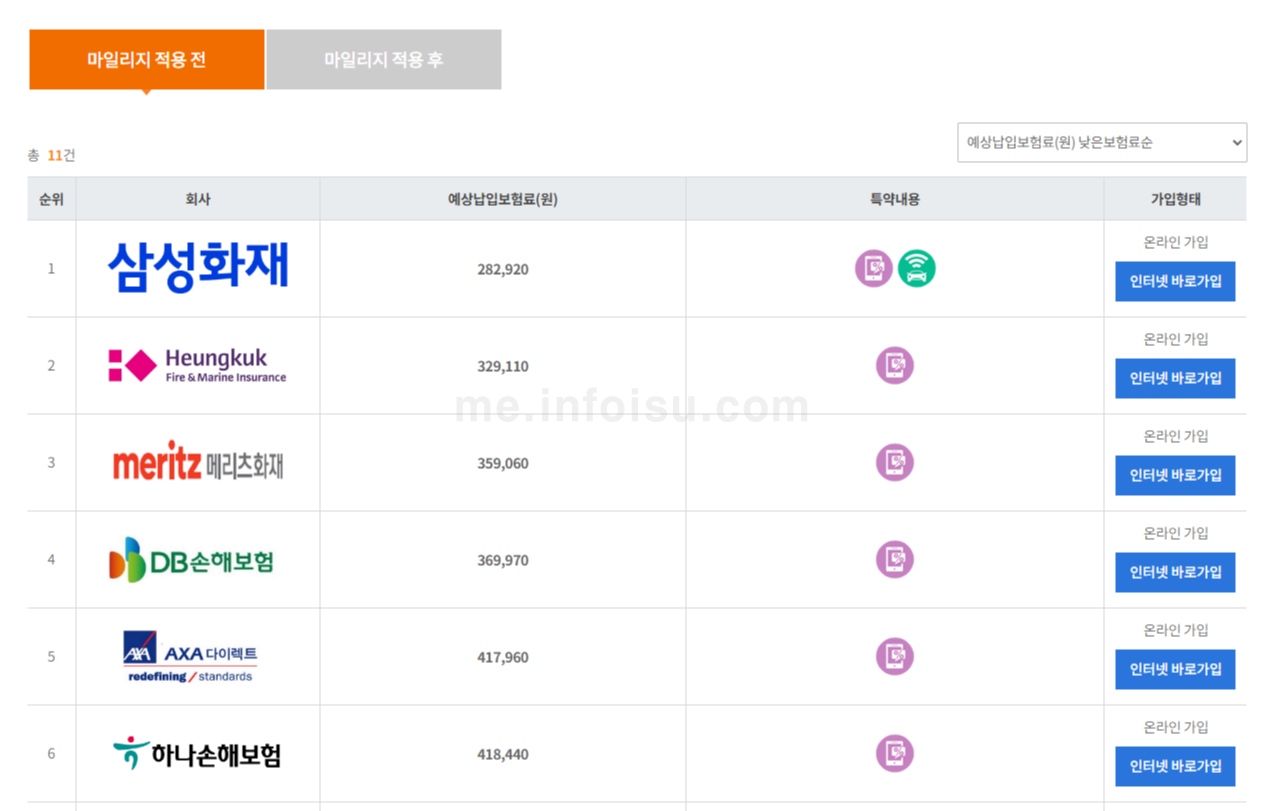Image resolution: width=1264 pixels, height=811 pixels.
Task: Click the premium value 418,440
Action: point(503,755)
